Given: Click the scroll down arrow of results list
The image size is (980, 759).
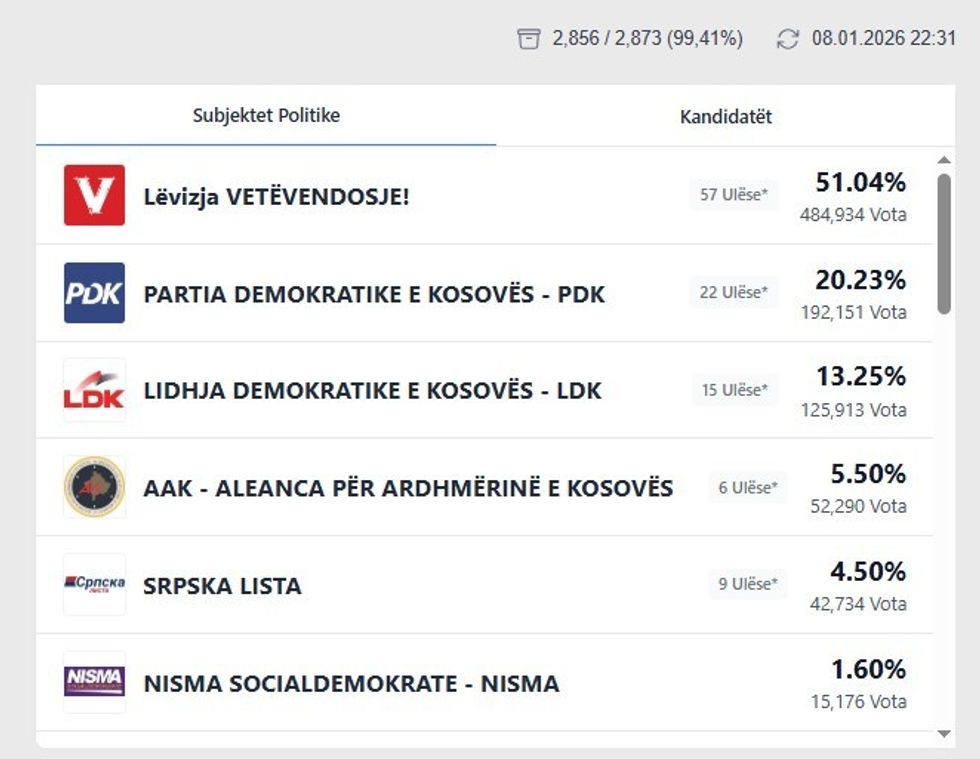Looking at the screenshot, I should click(944, 734).
